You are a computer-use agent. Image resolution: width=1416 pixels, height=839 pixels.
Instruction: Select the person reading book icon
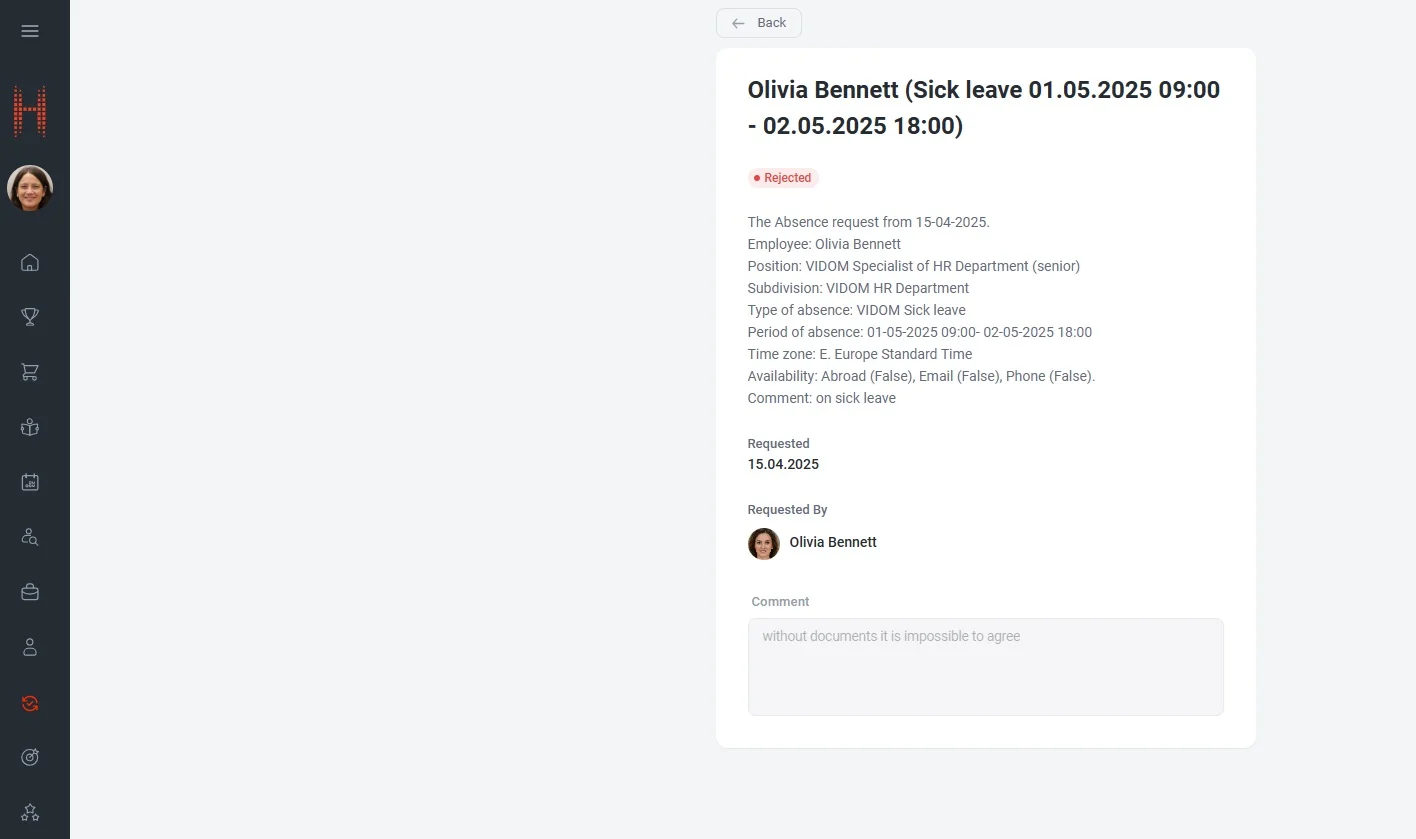[x=30, y=427]
